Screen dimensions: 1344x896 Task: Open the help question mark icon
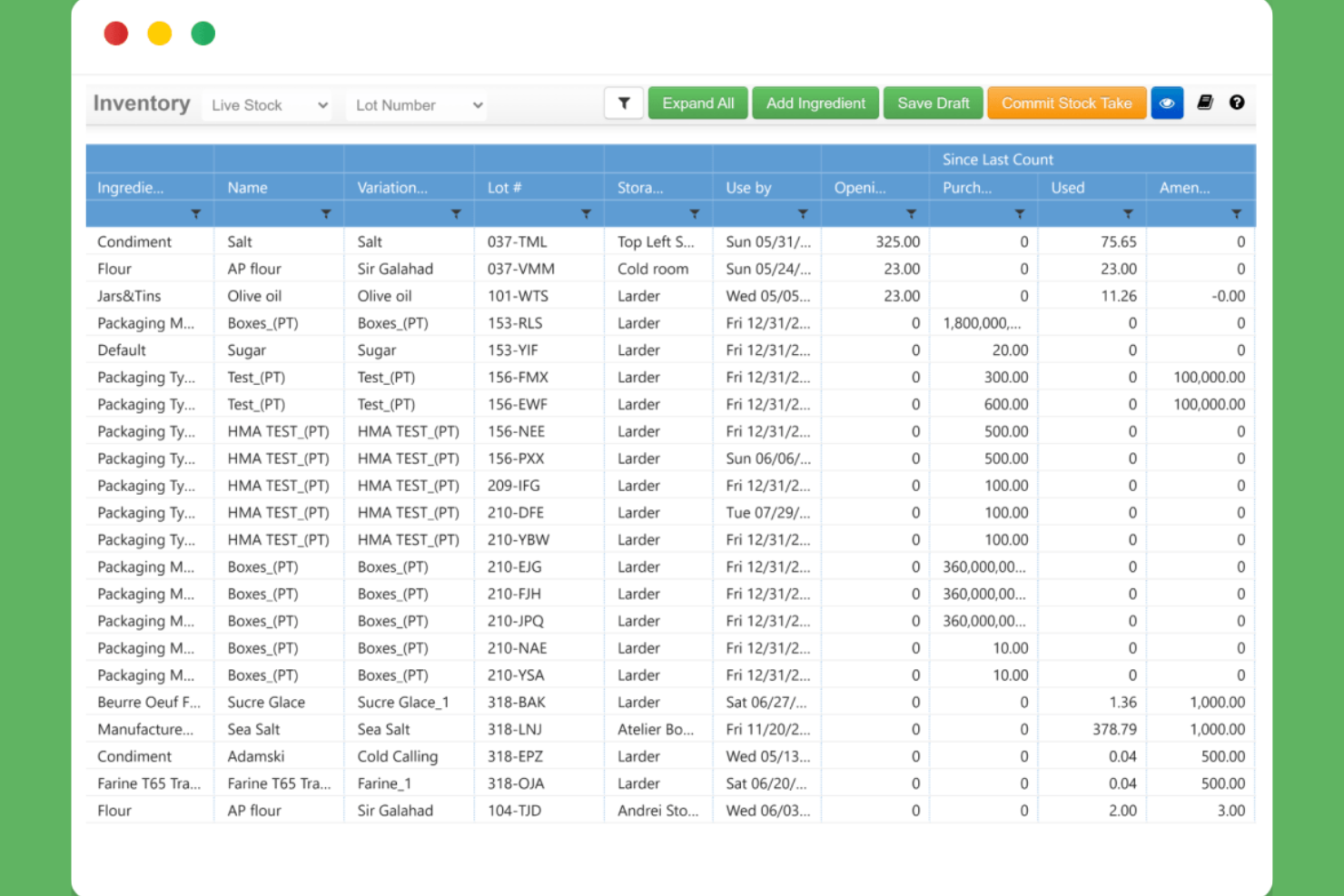tap(1237, 103)
